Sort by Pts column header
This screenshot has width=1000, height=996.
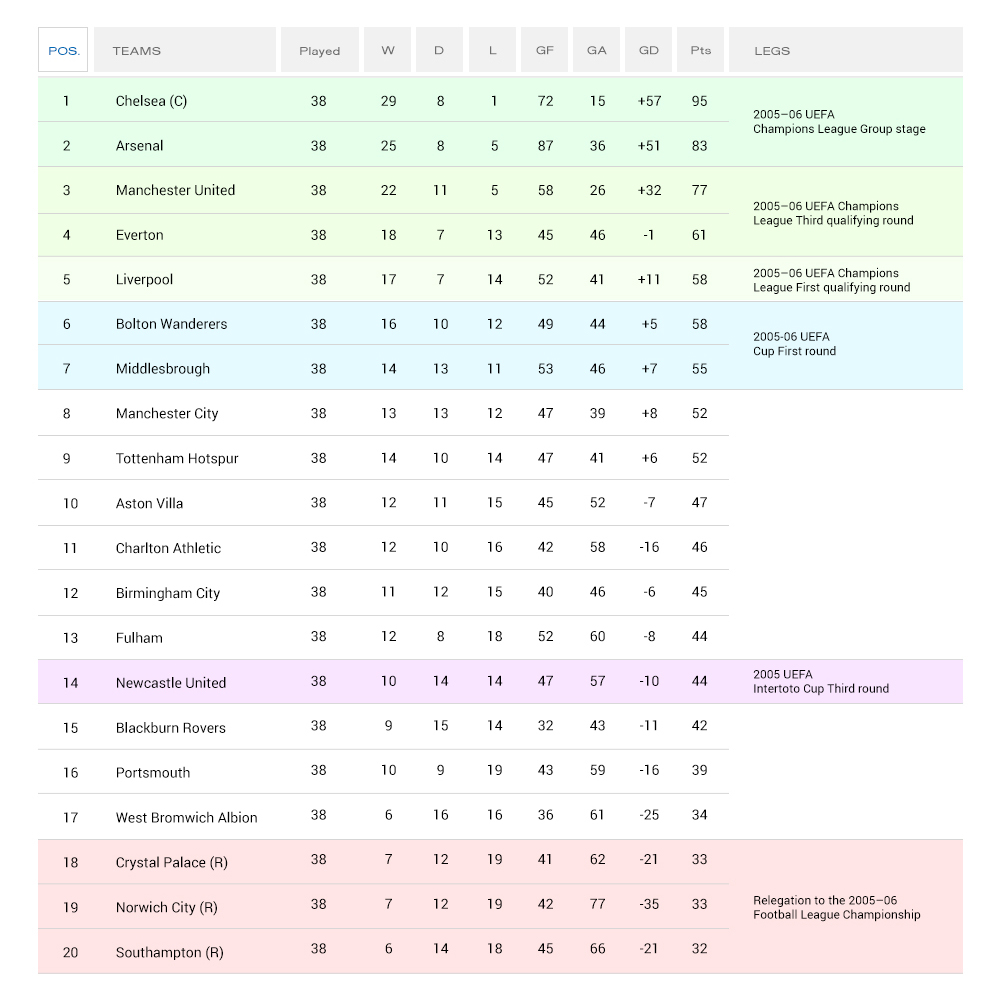tap(700, 50)
